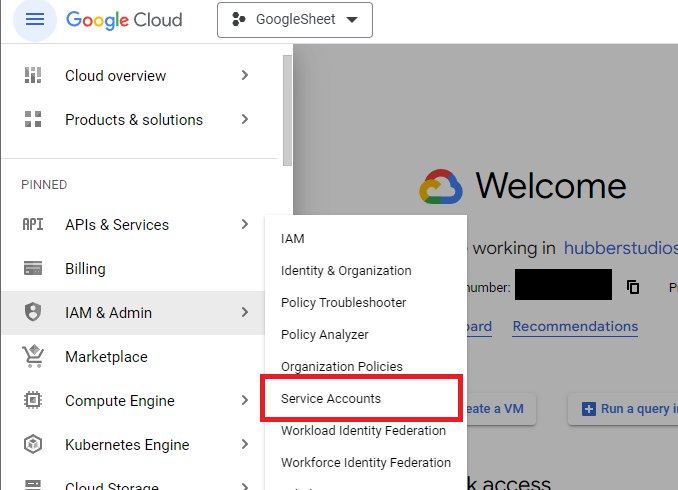Click the APIs & Services API icon
Screen dimensions: 678x490
33,224
